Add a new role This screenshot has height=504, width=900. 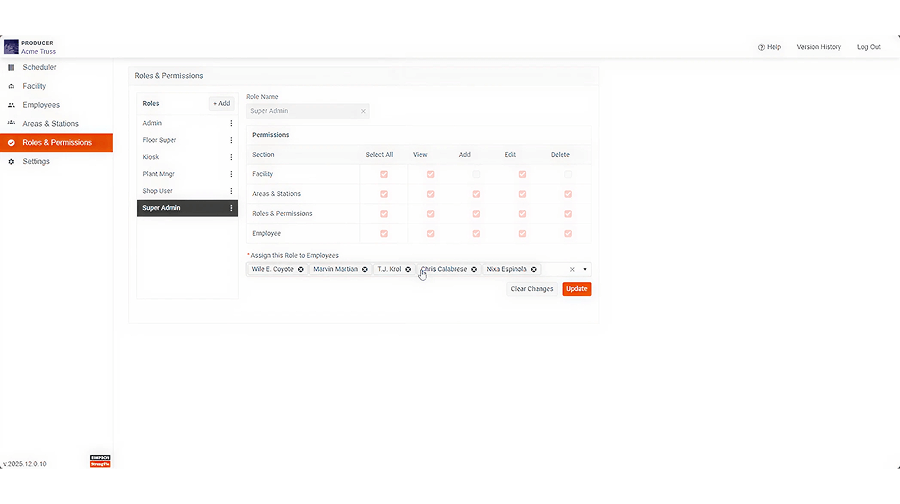tap(222, 103)
